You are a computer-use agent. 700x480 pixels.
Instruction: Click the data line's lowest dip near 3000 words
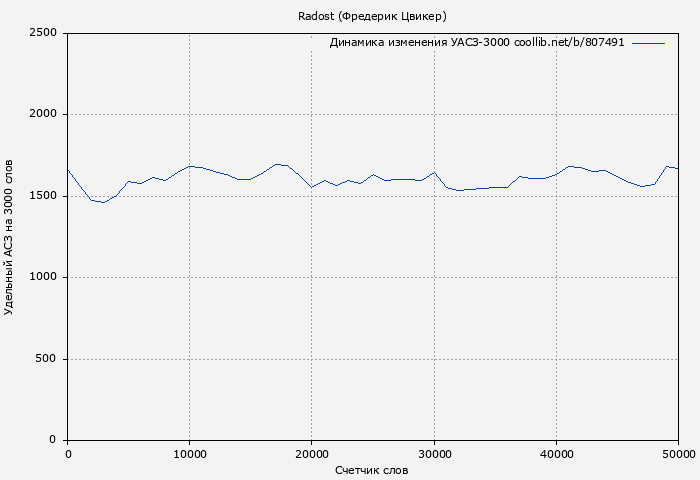click(x=103, y=202)
